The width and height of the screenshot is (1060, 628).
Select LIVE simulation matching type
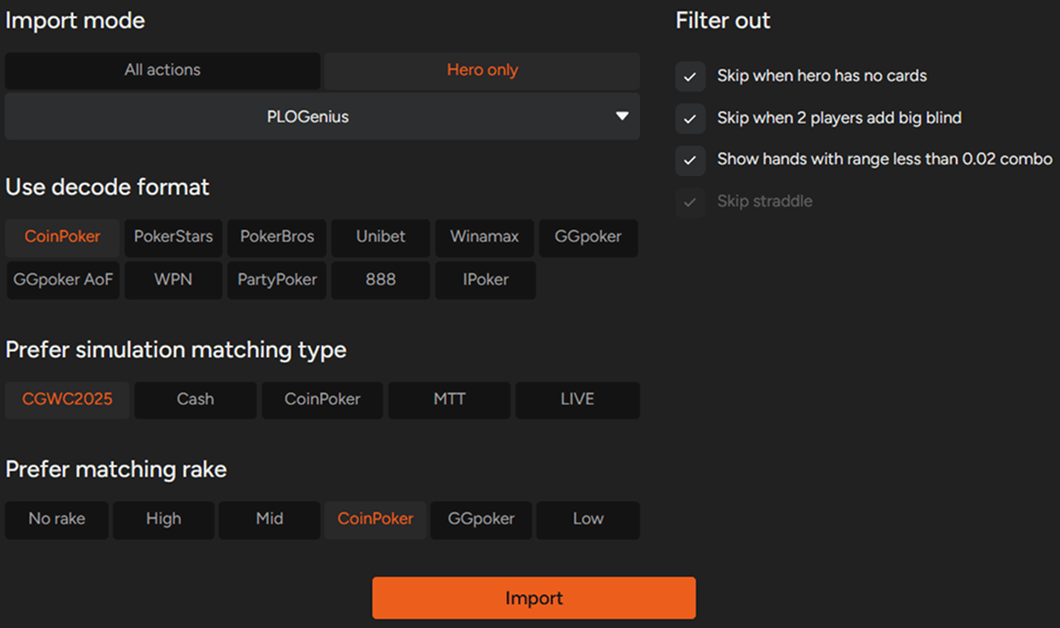(577, 400)
